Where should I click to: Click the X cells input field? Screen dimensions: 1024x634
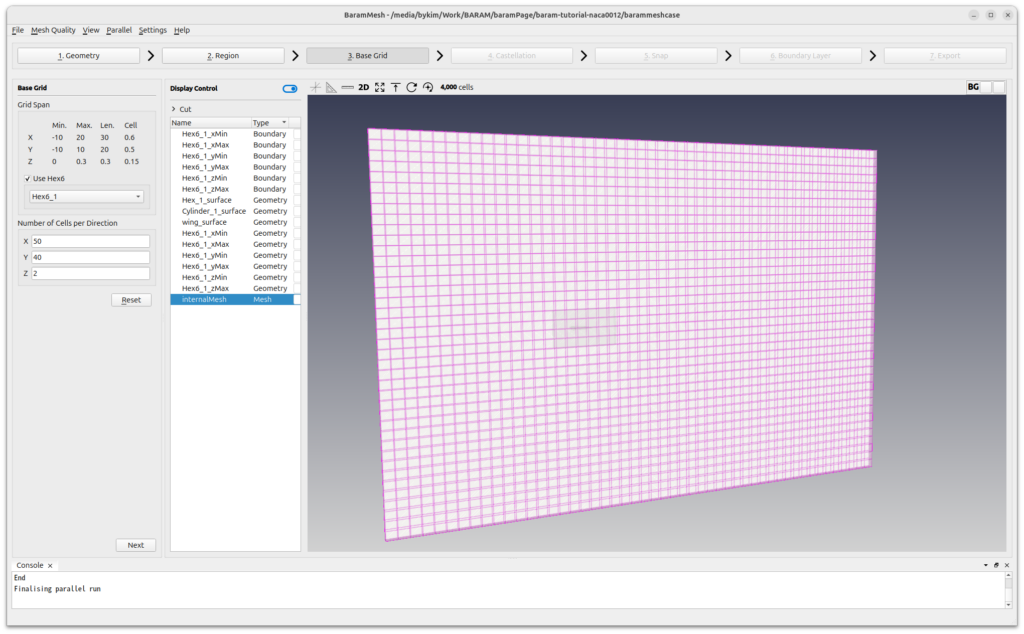(x=90, y=241)
